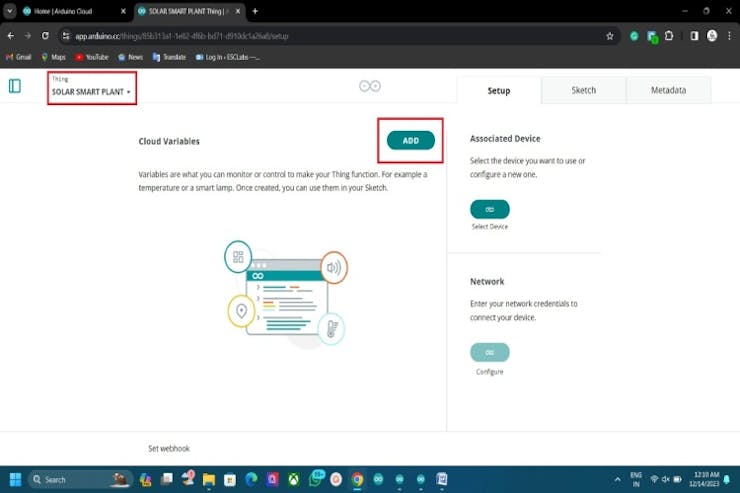Close the SOLAR SMART PLANT browser tab
This screenshot has height=493, width=740.
pyautogui.click(x=238, y=11)
